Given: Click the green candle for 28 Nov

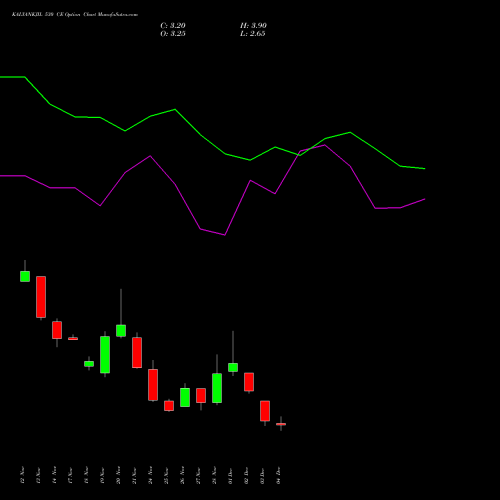Looking at the screenshot, I should (217, 388).
